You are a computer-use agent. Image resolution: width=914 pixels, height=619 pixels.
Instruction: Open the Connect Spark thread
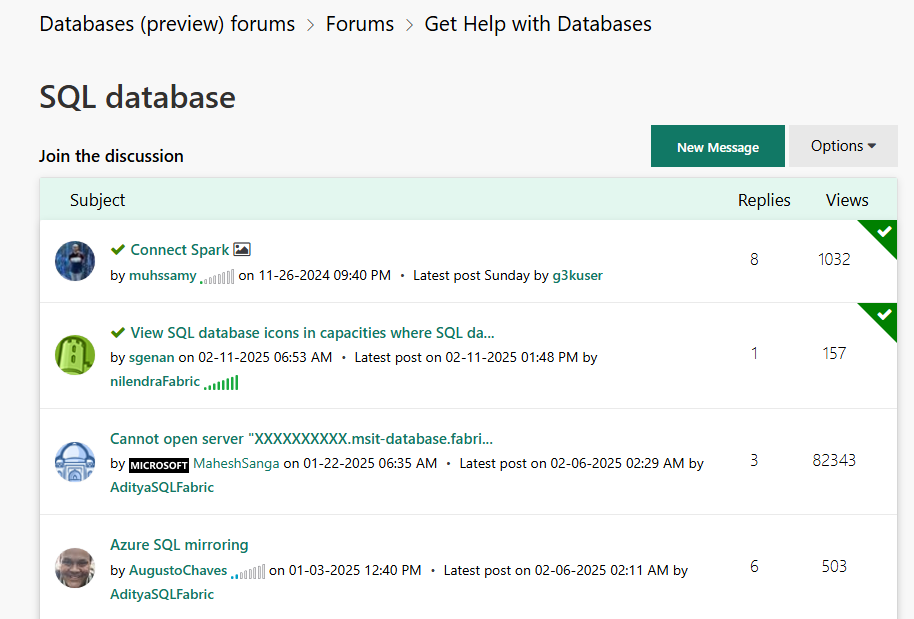[x=180, y=249]
